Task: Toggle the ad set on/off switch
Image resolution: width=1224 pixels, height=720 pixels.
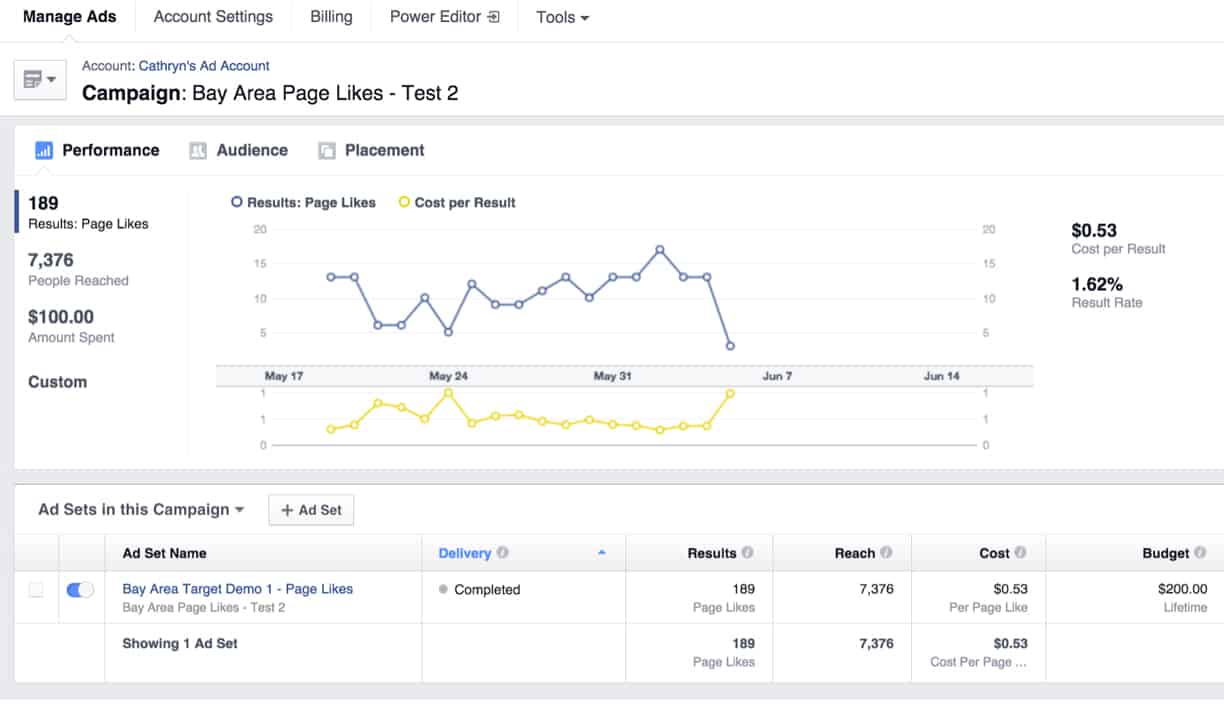Action: pyautogui.click(x=81, y=590)
